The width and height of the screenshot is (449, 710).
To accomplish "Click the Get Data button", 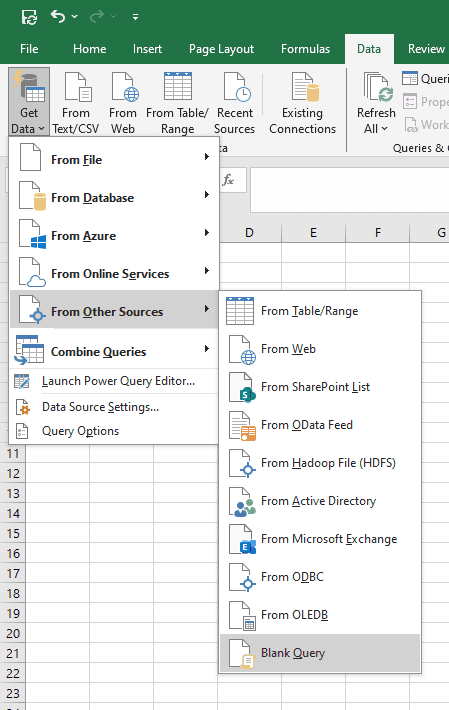I will (29, 101).
